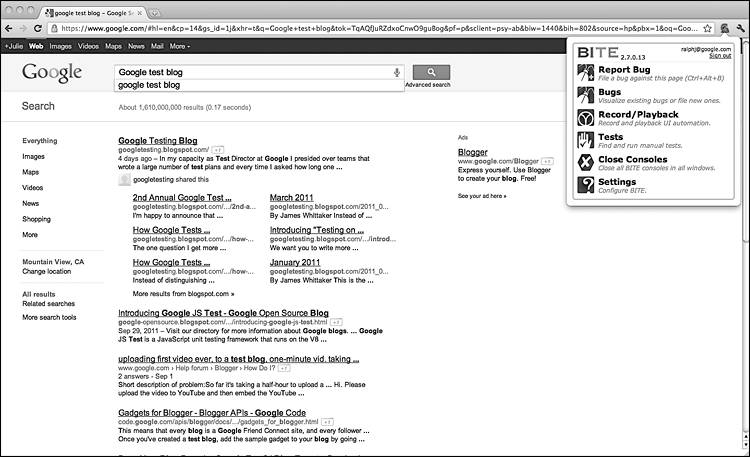Open Introducing "Testing on ... link
This screenshot has width=750, height=457.
pyautogui.click(x=317, y=230)
